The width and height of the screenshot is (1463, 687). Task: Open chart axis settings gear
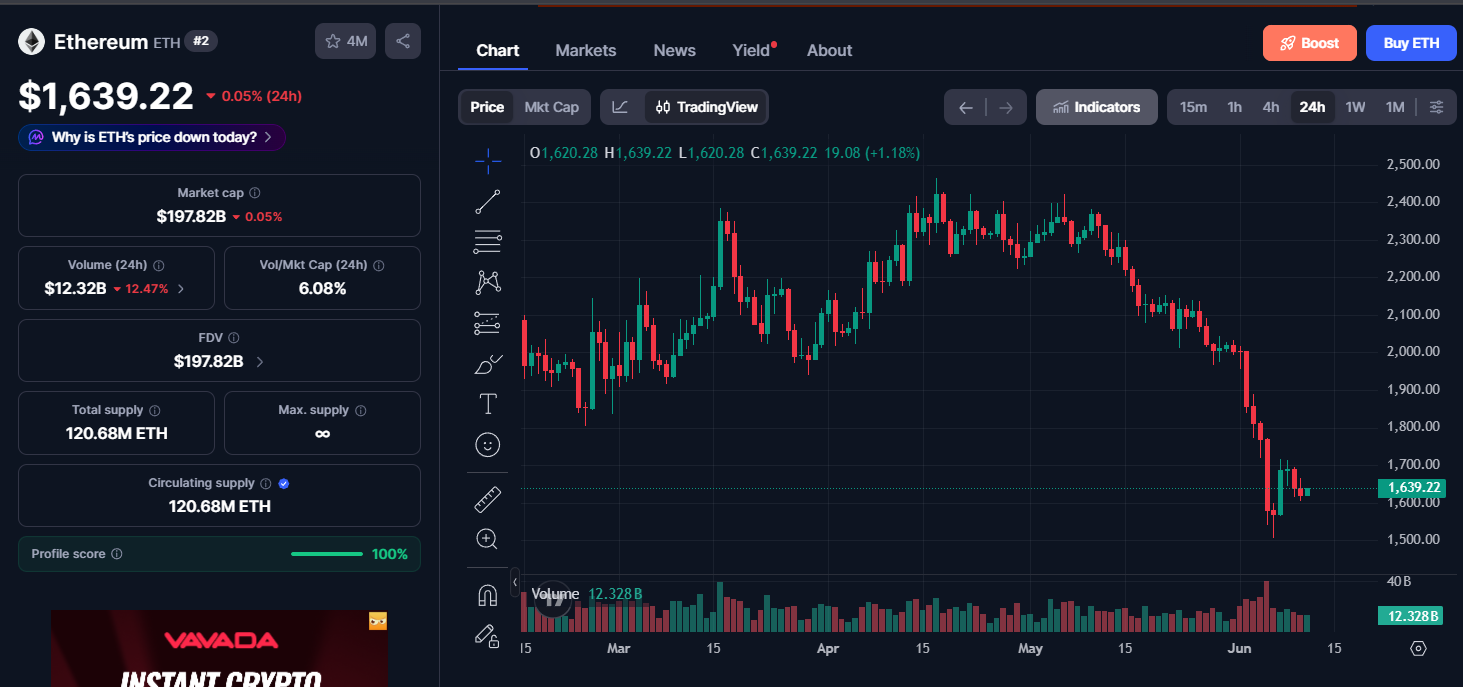point(1418,648)
